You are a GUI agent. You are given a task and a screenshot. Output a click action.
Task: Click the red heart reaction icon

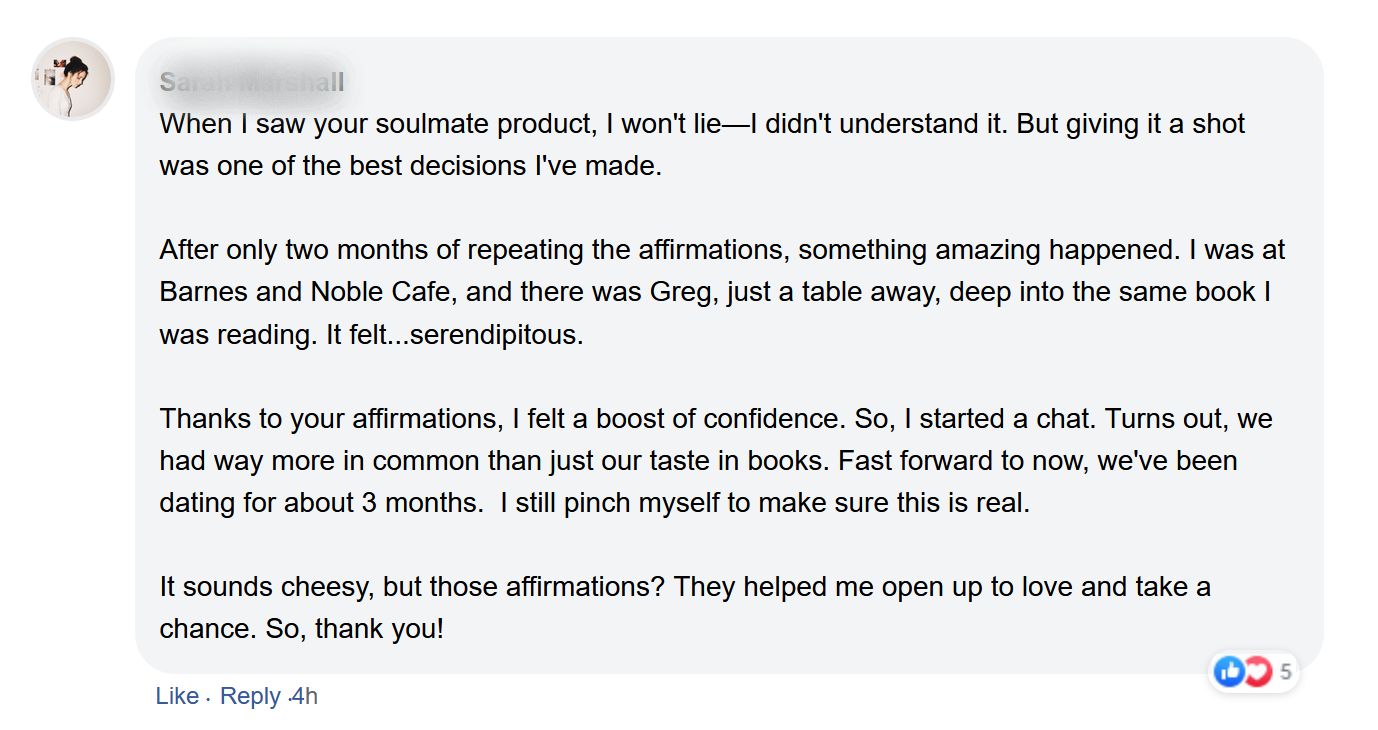pos(1257,672)
